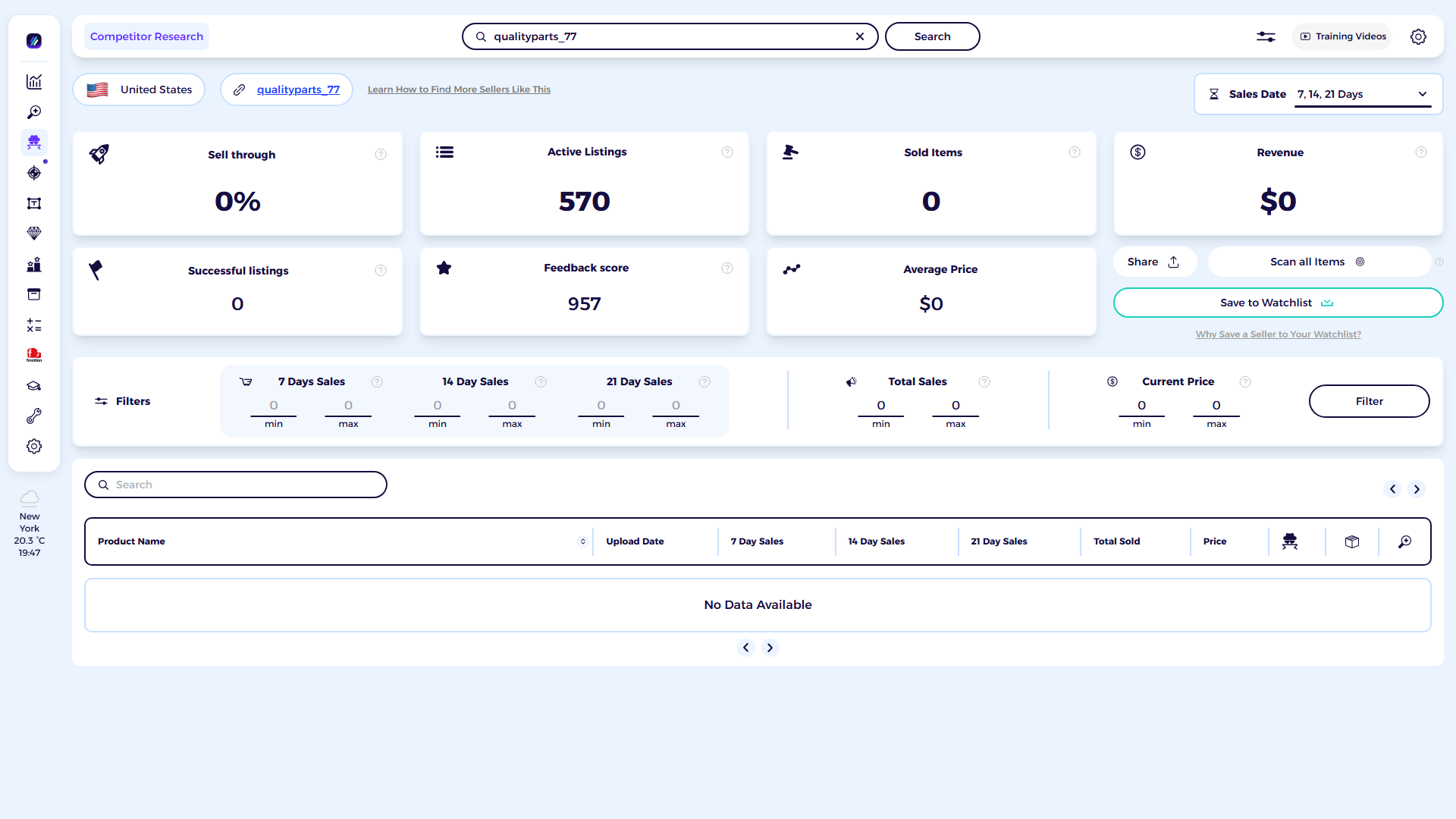Click the Filter button
This screenshot has width=1456, height=819.
tap(1369, 401)
